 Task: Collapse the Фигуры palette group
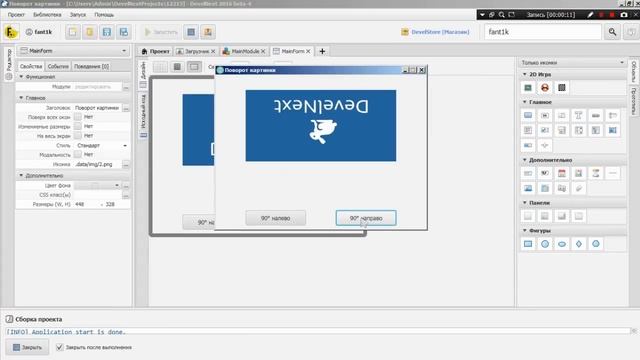click(524, 230)
